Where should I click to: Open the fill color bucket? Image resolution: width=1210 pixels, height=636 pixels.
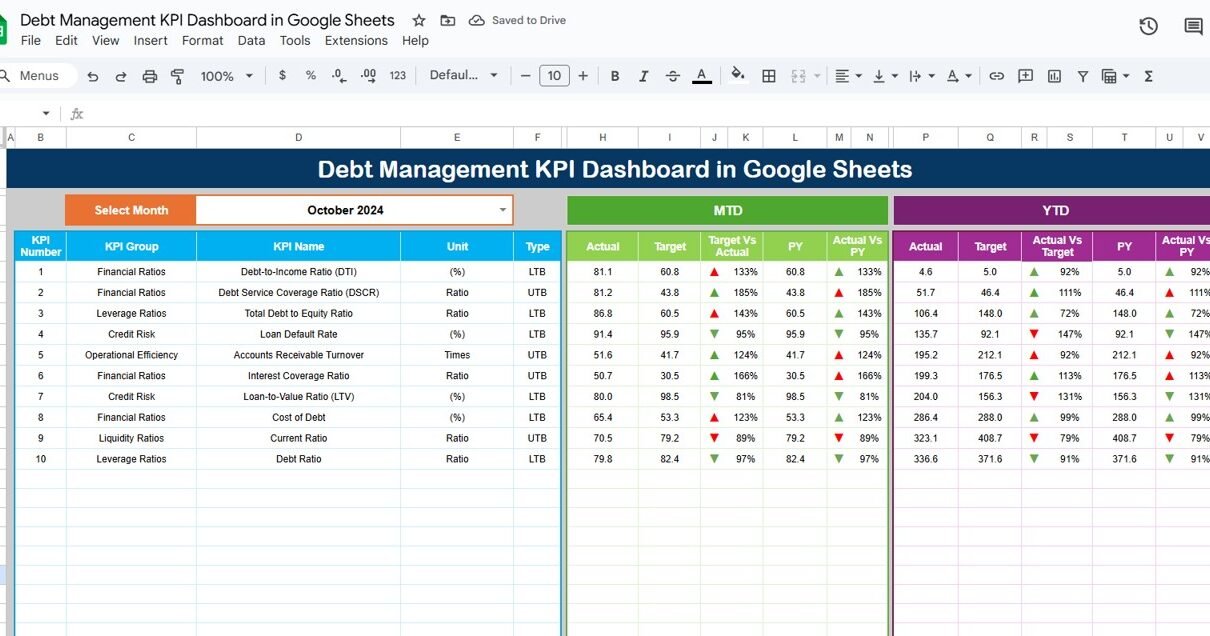(738, 75)
